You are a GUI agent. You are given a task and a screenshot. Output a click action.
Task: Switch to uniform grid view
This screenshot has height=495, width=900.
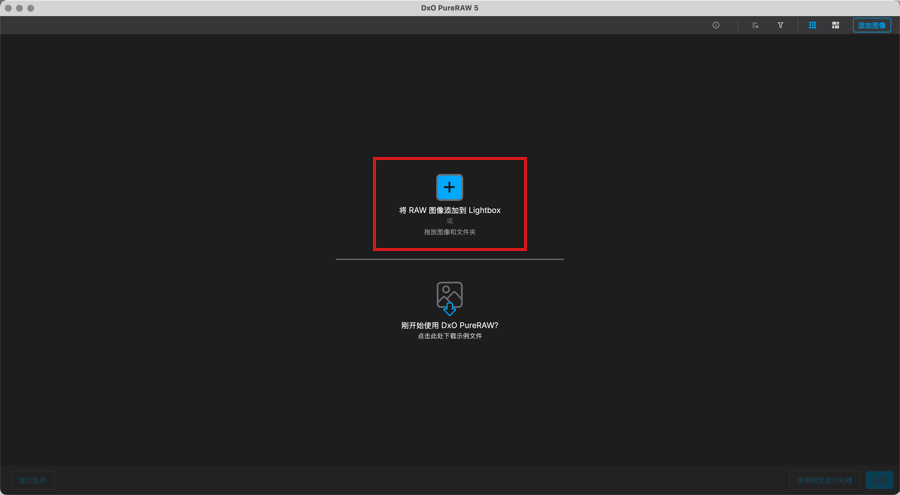click(x=813, y=25)
